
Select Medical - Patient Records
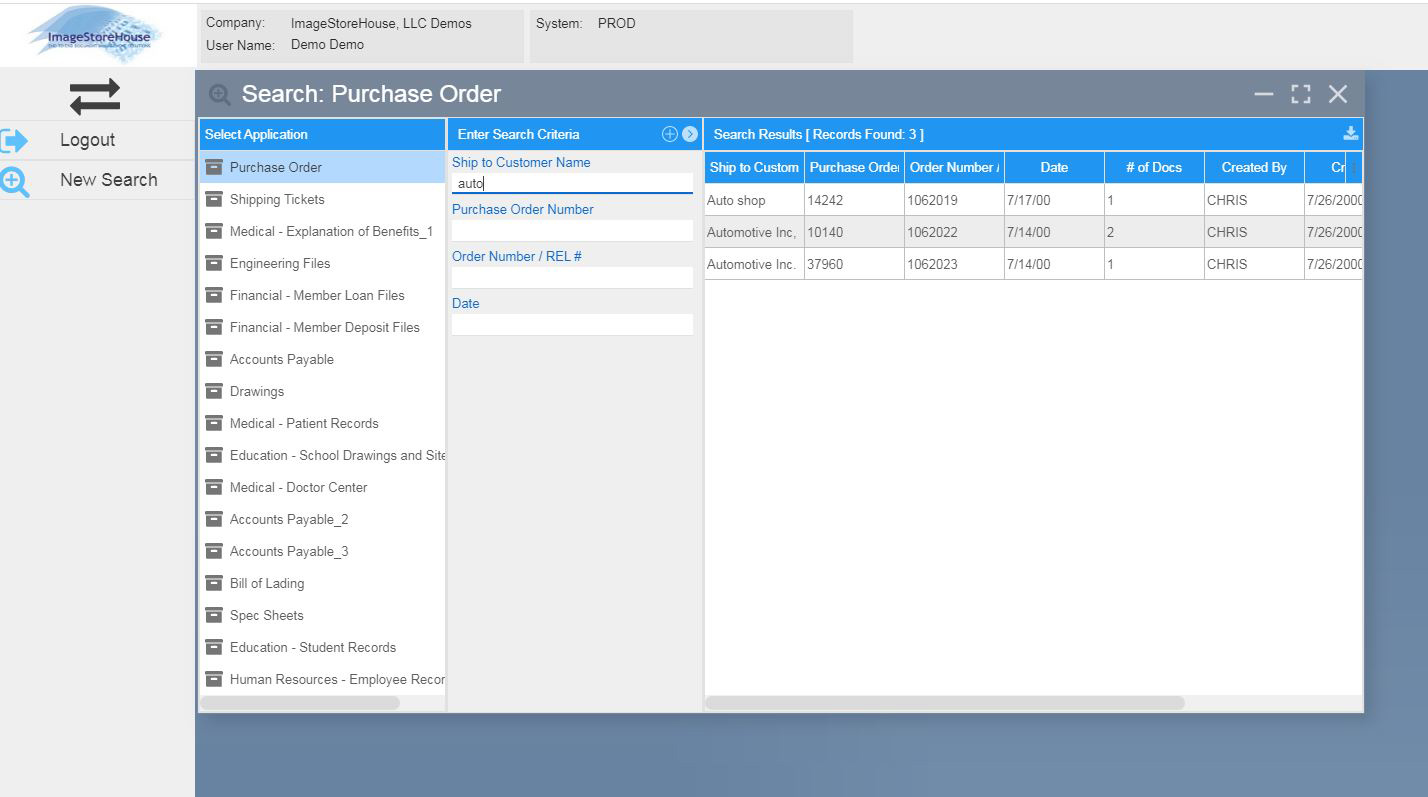tap(322, 423)
